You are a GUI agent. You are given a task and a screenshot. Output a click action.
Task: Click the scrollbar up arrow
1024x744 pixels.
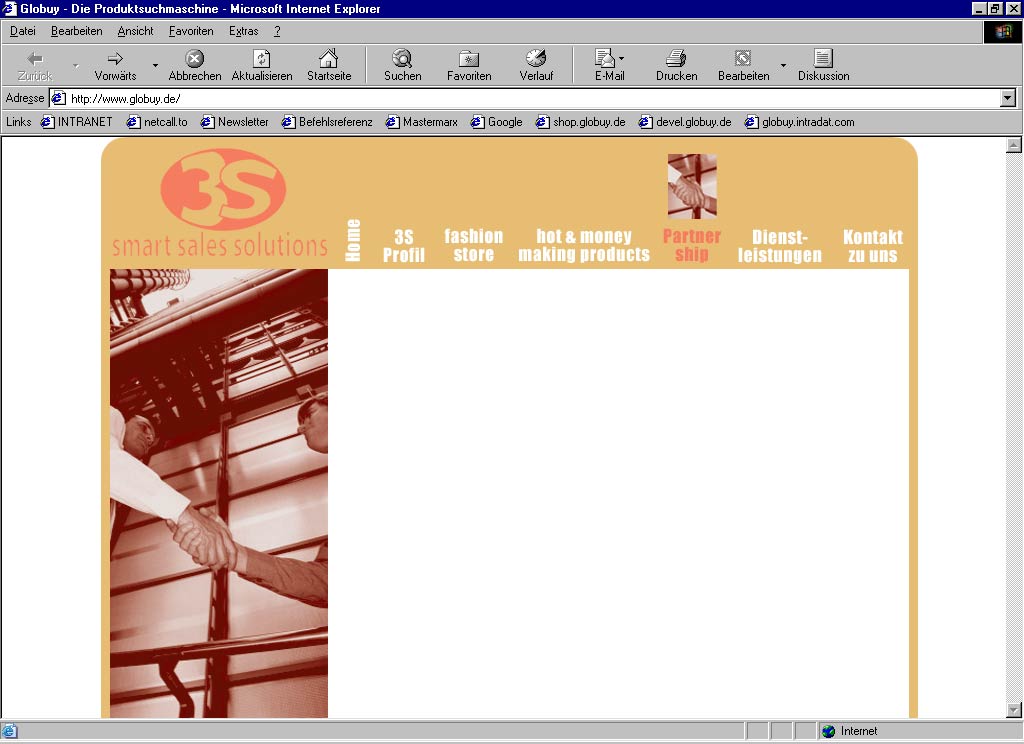click(x=1014, y=145)
